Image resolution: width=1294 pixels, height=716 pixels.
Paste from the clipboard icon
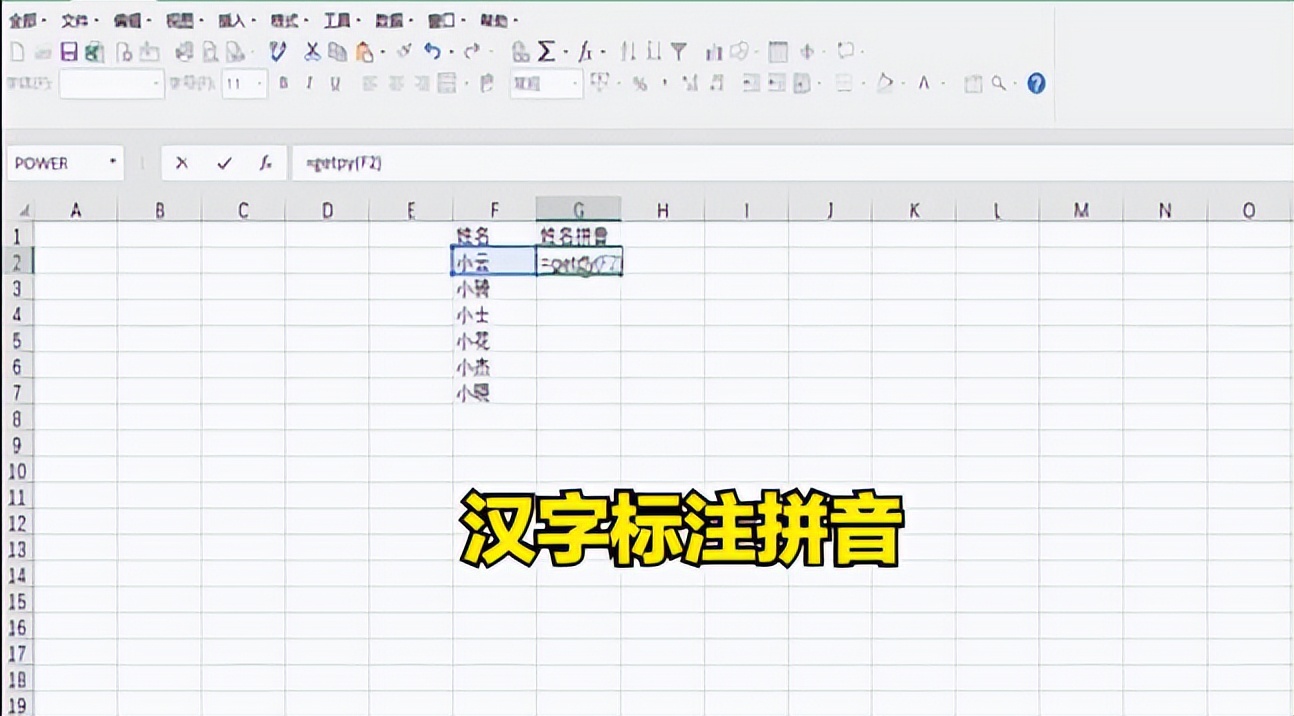click(364, 52)
